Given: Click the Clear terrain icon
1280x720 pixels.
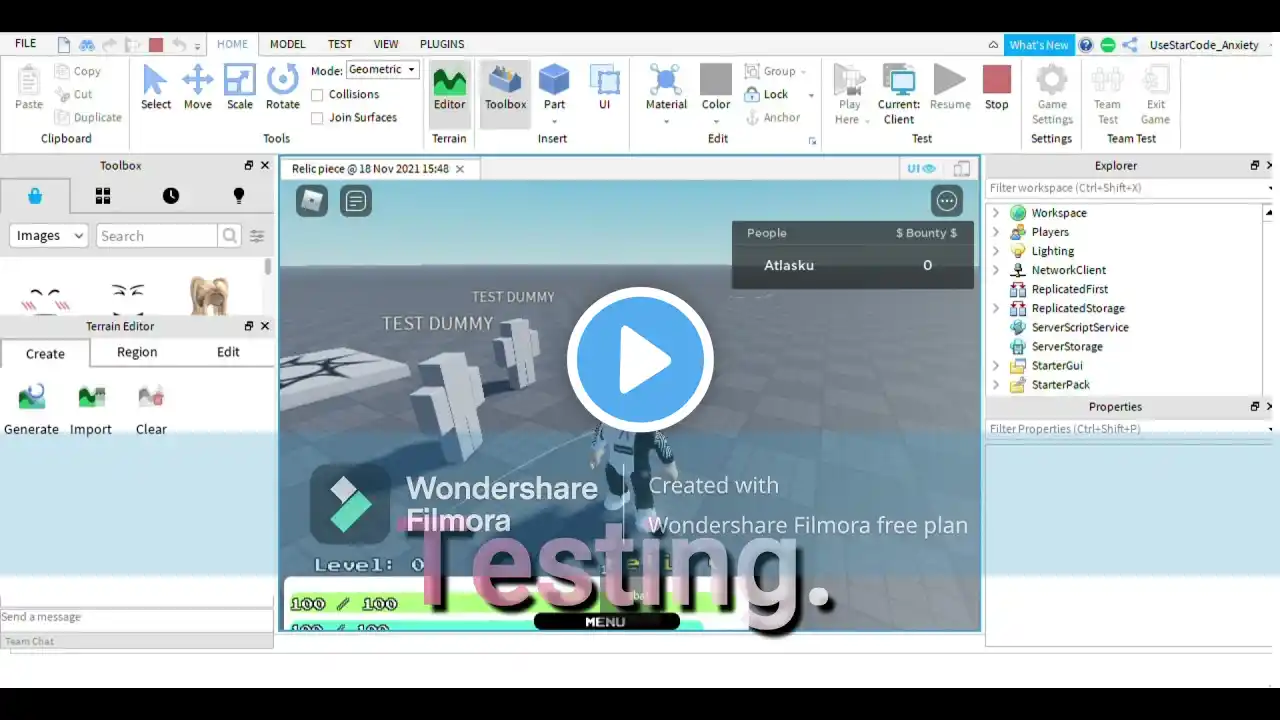Looking at the screenshot, I should (x=151, y=398).
